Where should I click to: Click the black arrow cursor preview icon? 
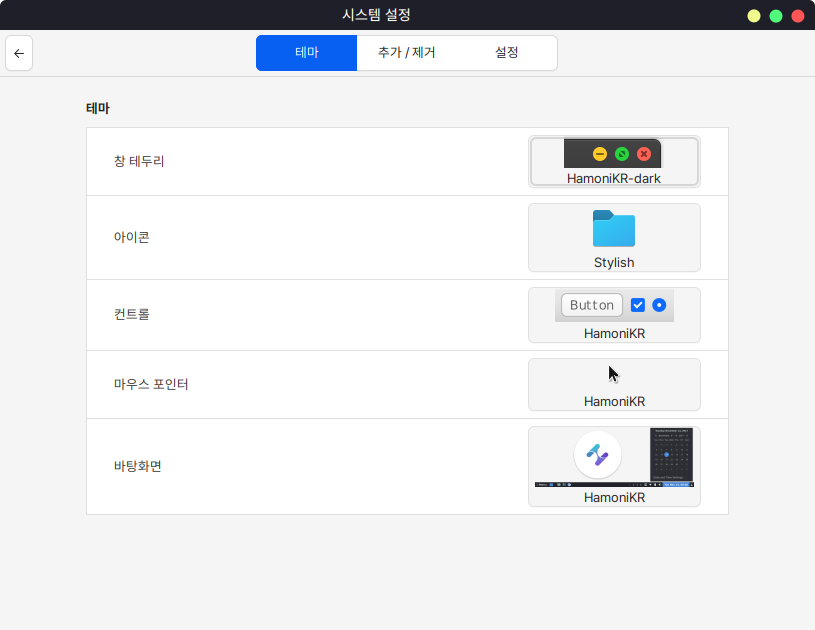pyautogui.click(x=614, y=375)
